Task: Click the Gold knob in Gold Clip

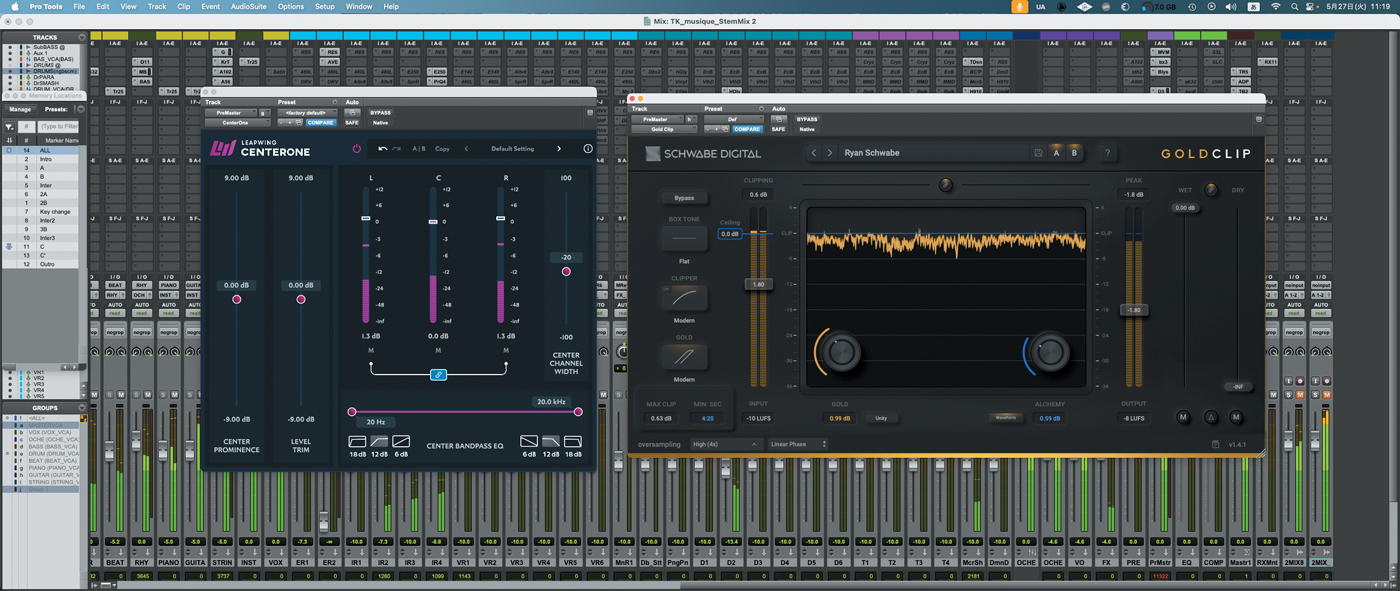Action: (842, 351)
